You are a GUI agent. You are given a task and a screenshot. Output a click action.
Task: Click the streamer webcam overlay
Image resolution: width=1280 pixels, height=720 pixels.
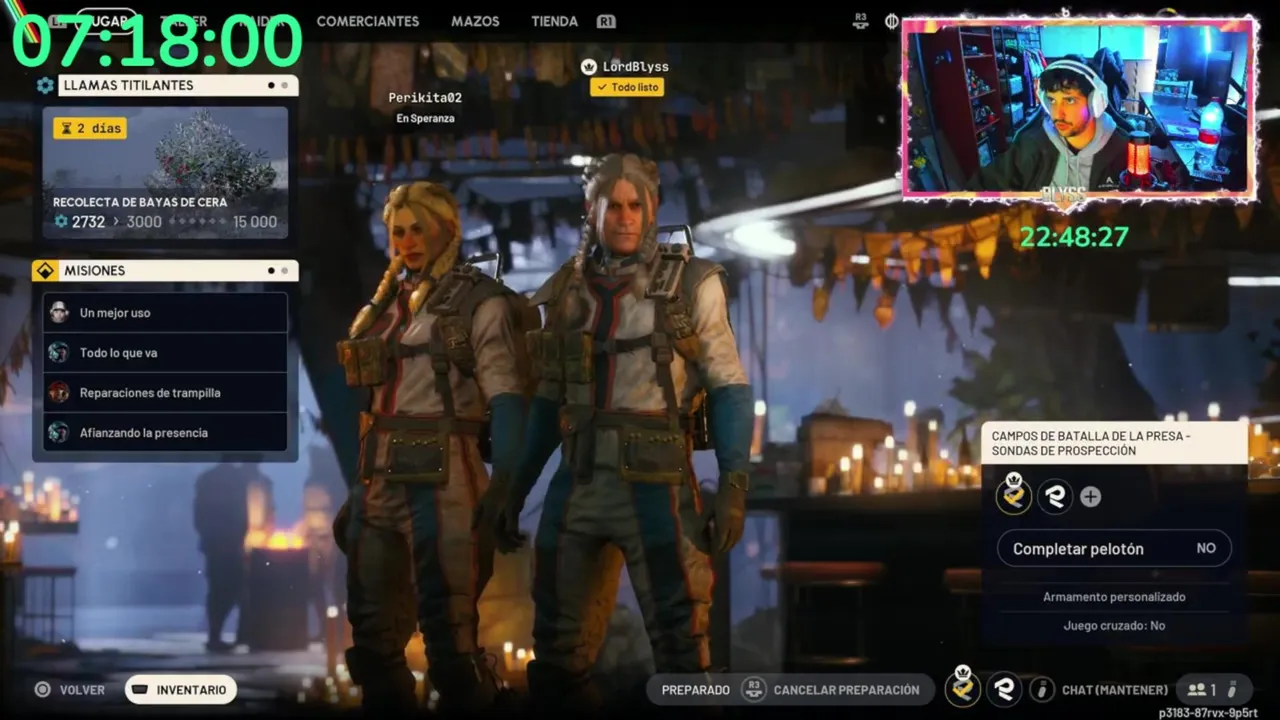[1079, 109]
